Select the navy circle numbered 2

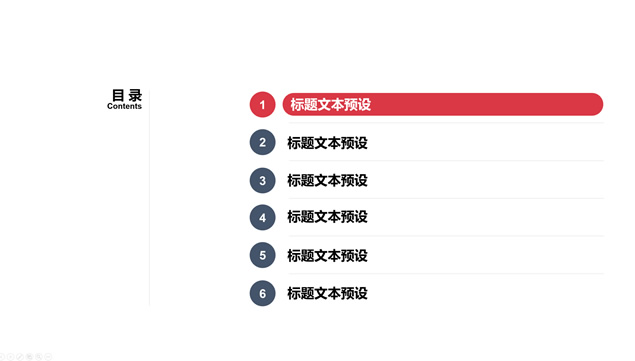[262, 142]
